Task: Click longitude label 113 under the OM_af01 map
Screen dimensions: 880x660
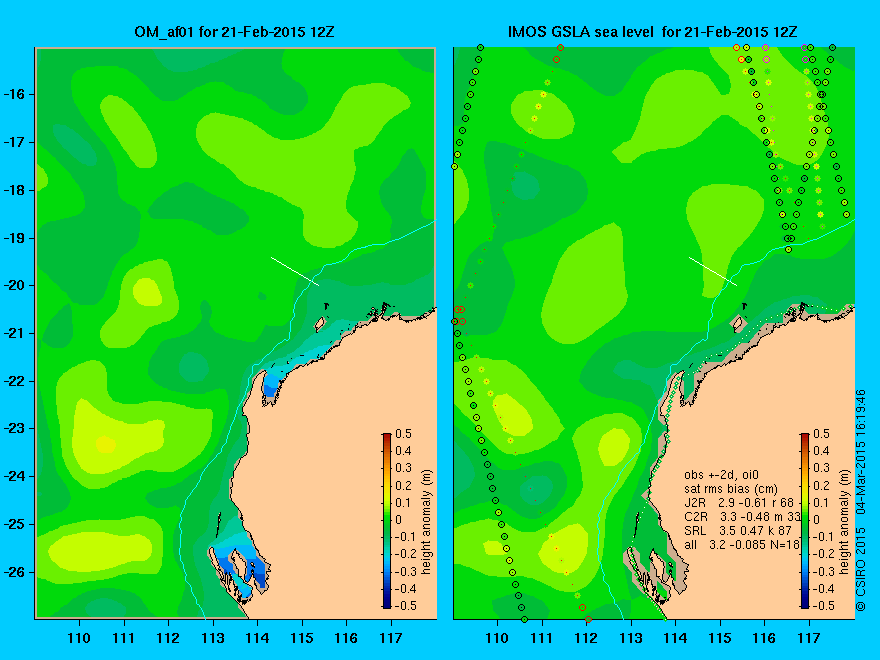Action: click(x=213, y=638)
